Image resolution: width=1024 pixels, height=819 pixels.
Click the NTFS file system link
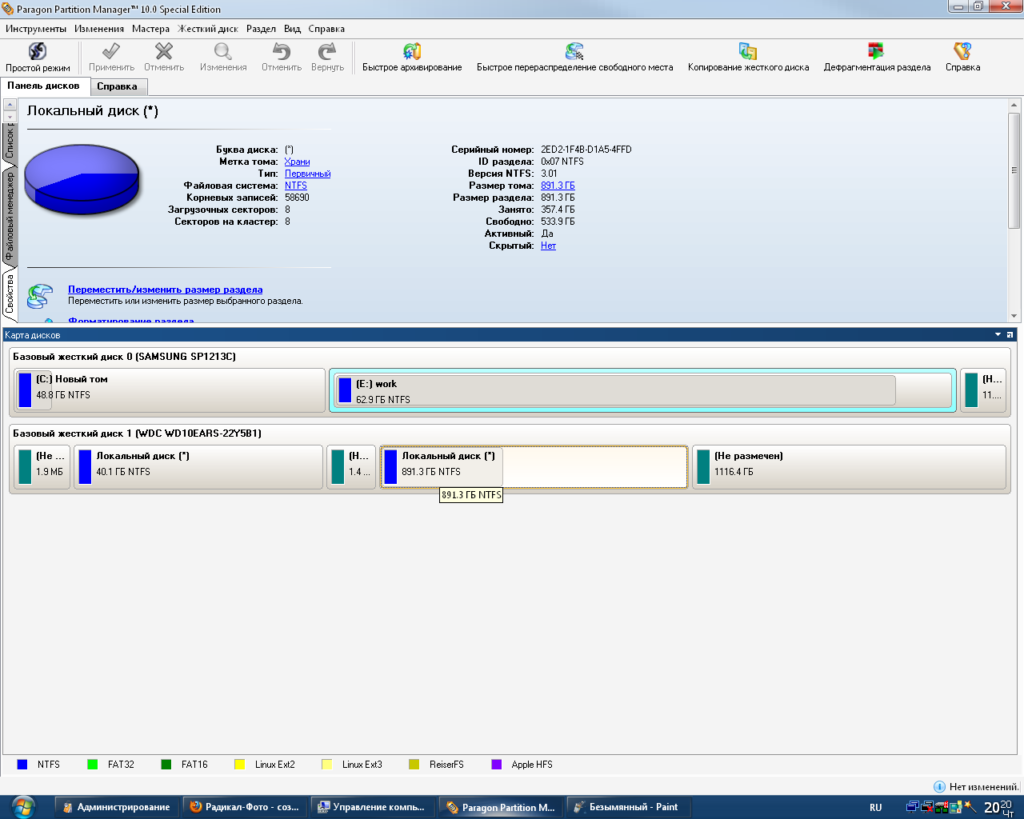(296, 185)
